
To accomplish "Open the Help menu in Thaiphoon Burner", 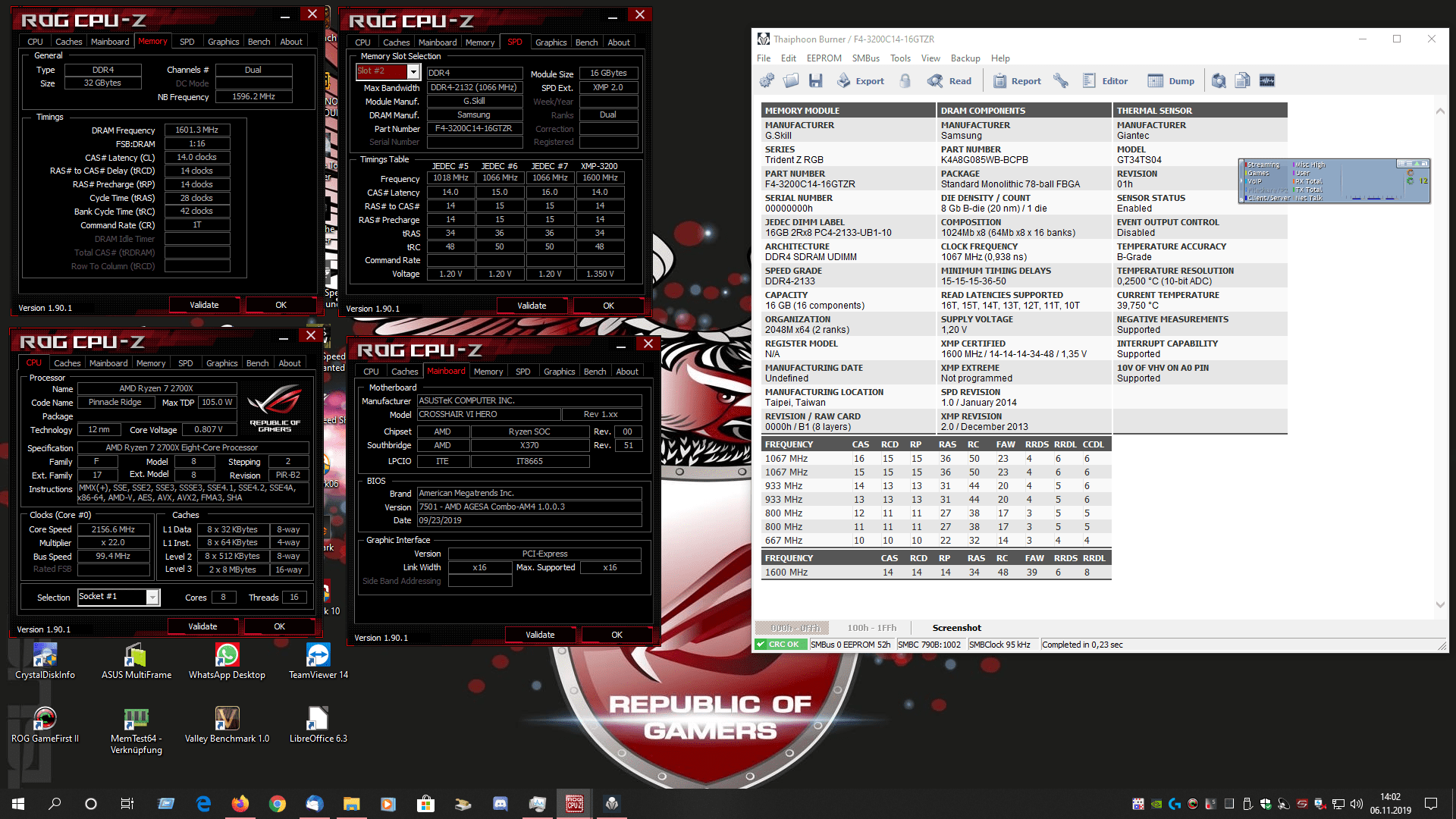I will pos(1000,58).
